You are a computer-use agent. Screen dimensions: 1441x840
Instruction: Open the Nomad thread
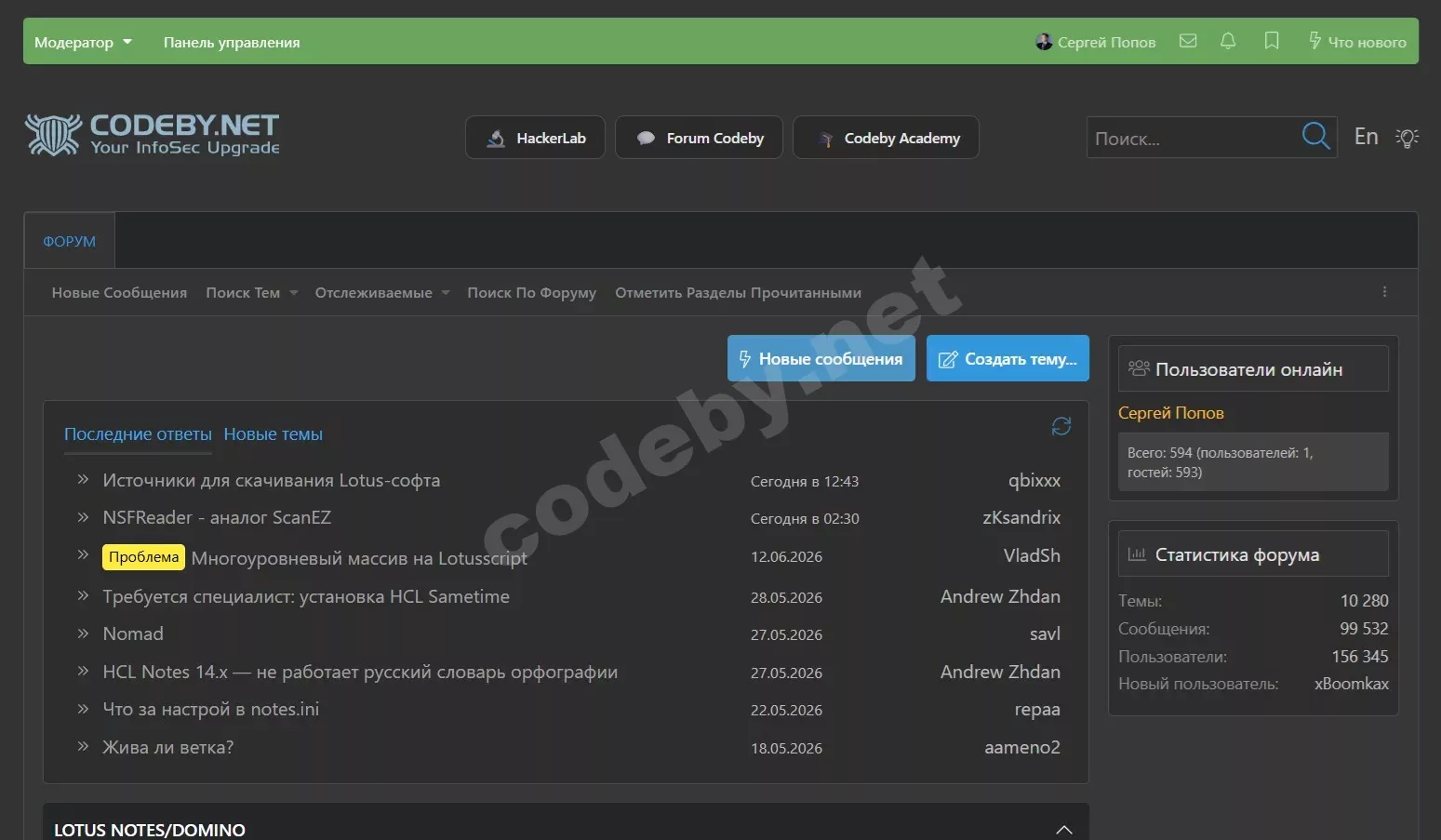tap(133, 633)
